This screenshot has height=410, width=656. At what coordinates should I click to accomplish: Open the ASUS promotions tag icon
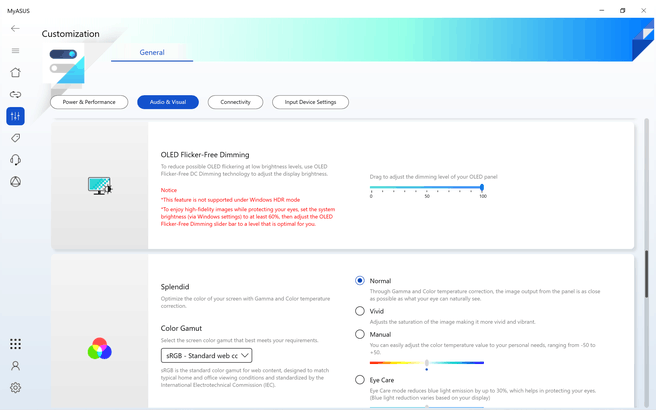[15, 138]
